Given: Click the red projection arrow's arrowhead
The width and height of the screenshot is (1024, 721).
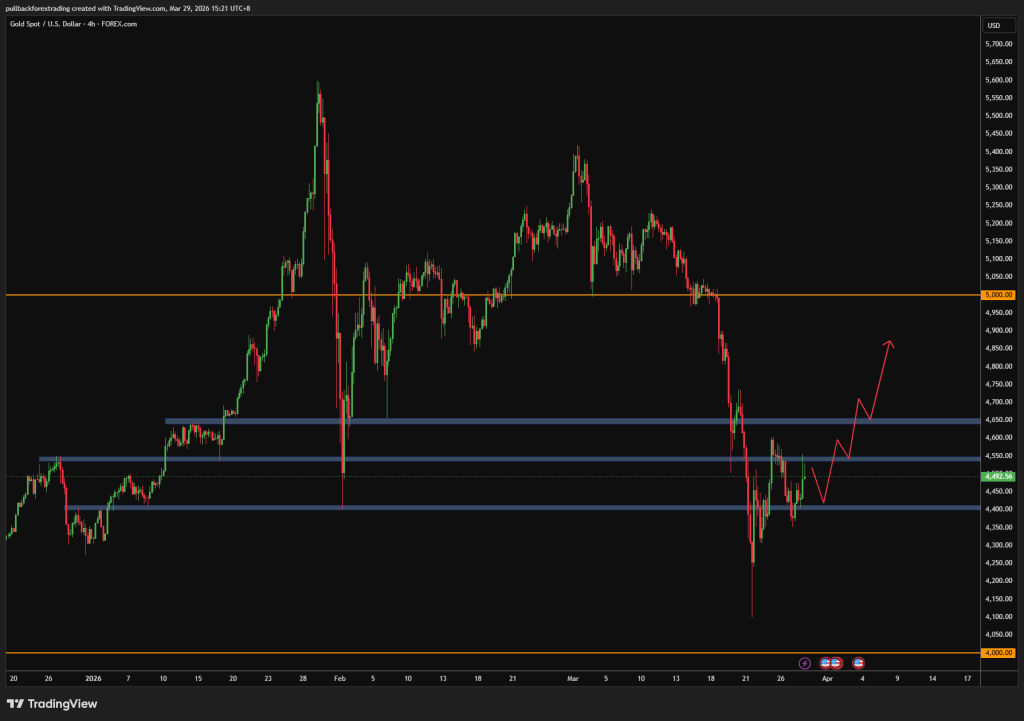Looking at the screenshot, I should pyautogui.click(x=888, y=344).
